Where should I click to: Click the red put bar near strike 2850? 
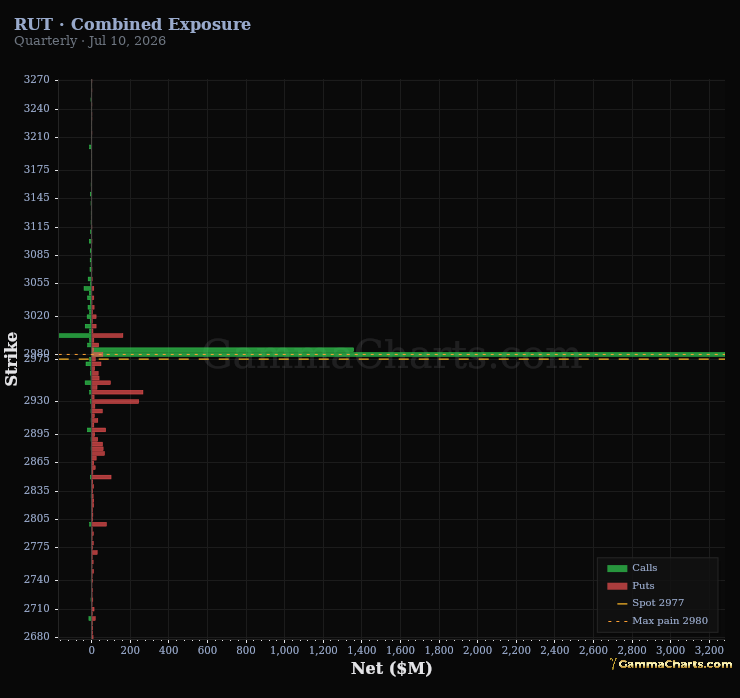pos(101,477)
